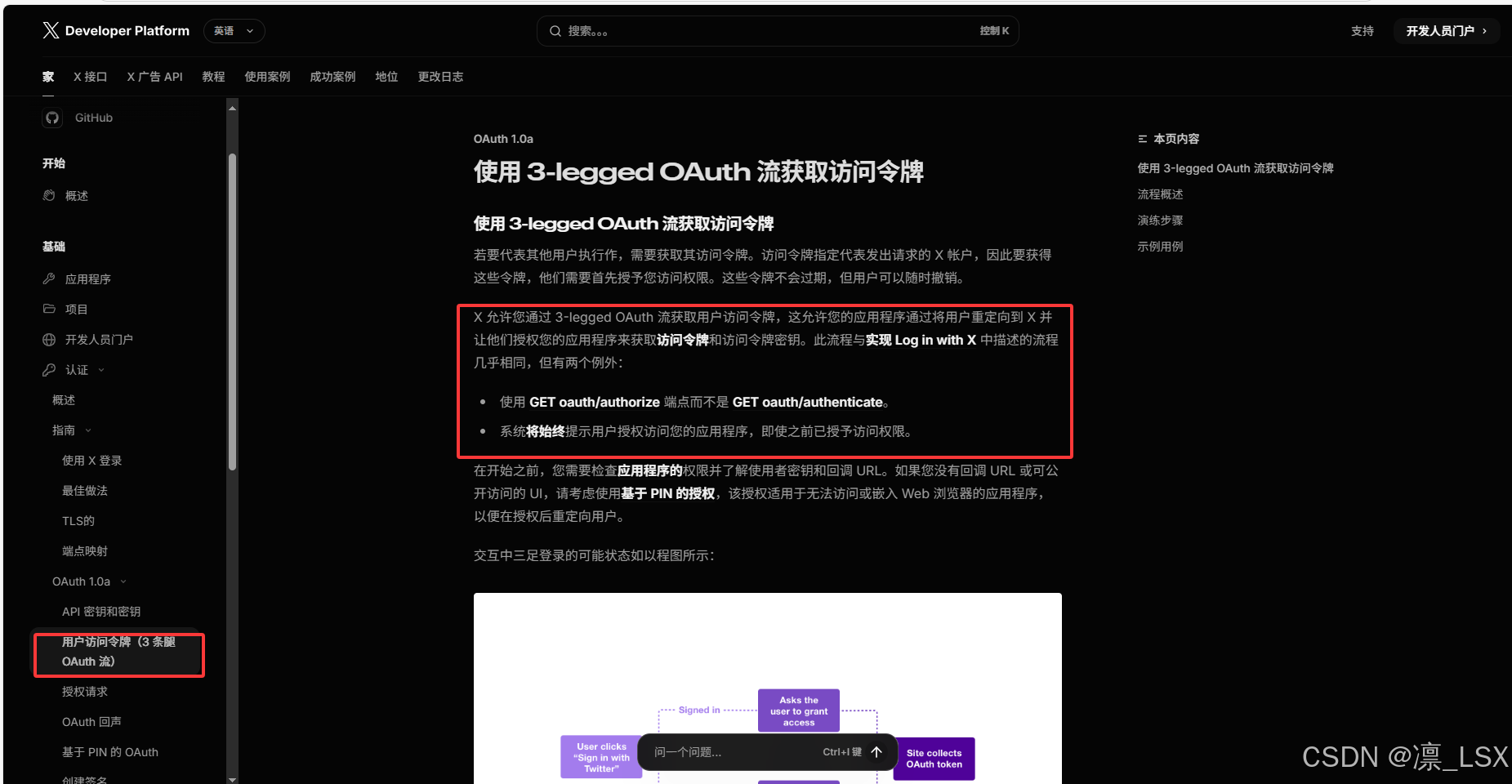1512x784 pixels.
Task: Open the X 广告 API tab
Action: tap(154, 77)
